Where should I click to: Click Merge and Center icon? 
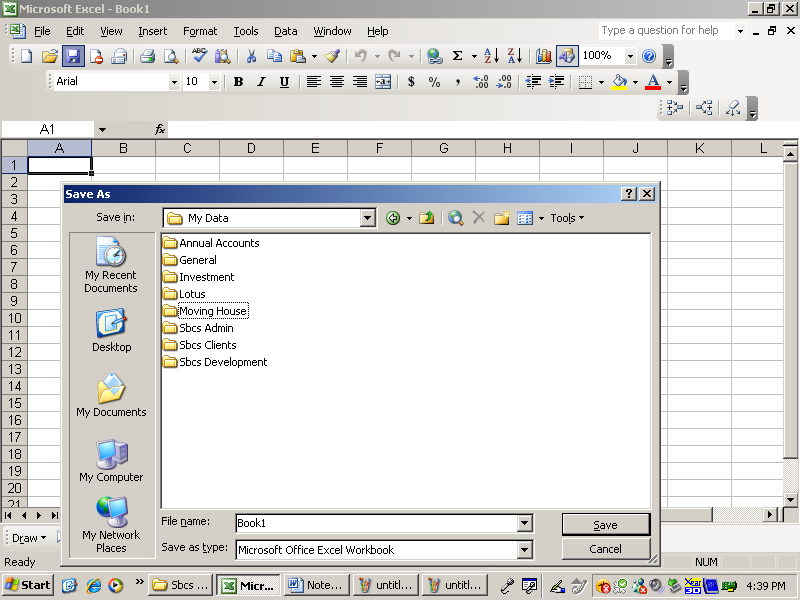(383, 82)
